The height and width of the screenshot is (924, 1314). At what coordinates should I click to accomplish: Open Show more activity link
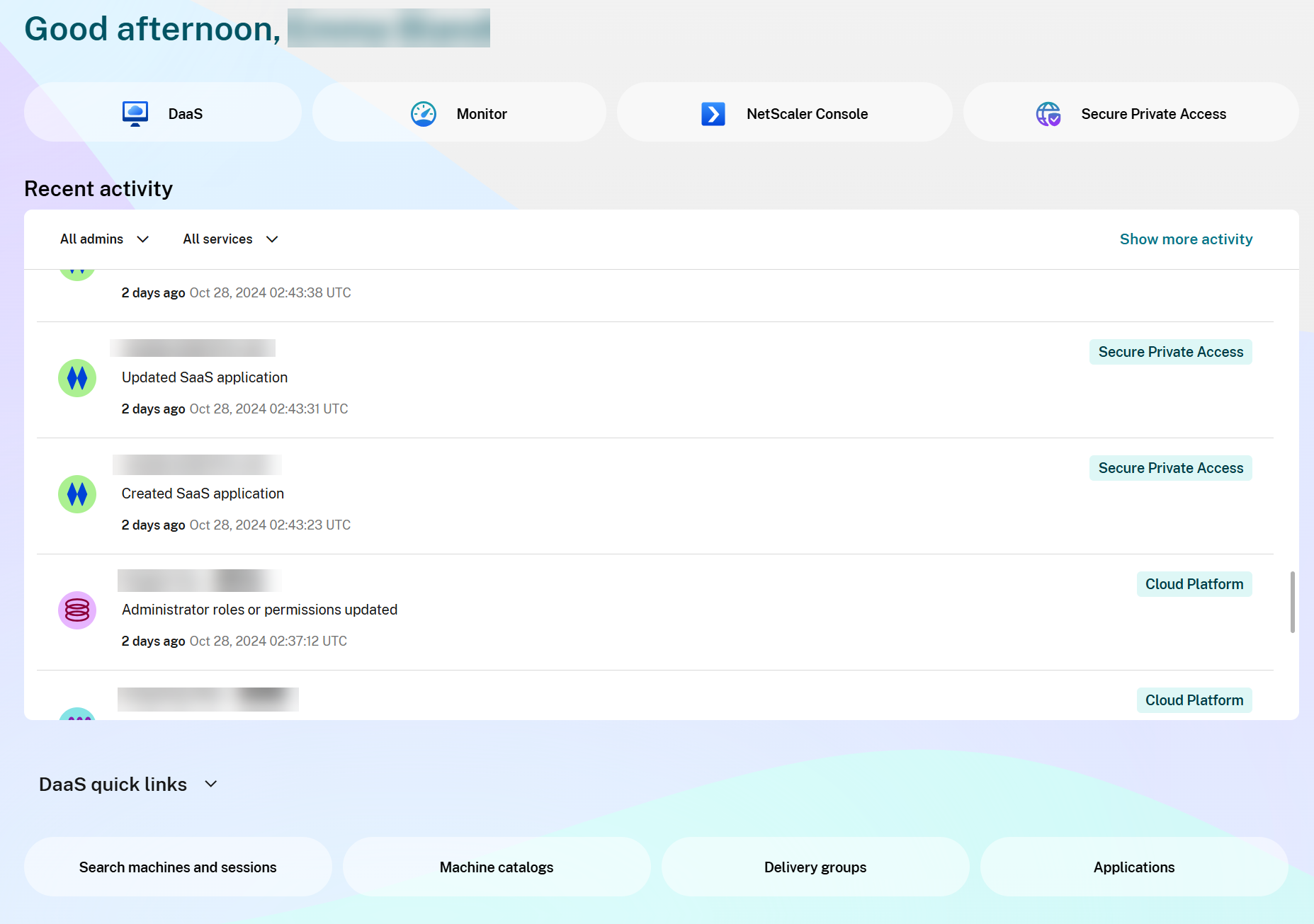point(1186,239)
